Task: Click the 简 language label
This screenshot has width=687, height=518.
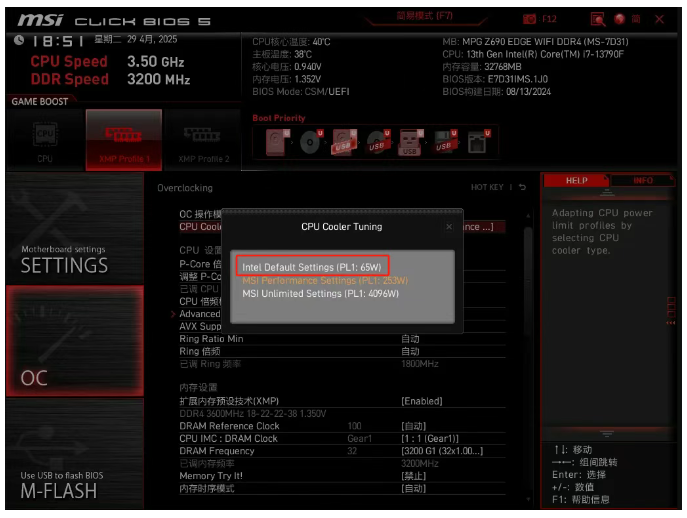Action: click(x=636, y=19)
